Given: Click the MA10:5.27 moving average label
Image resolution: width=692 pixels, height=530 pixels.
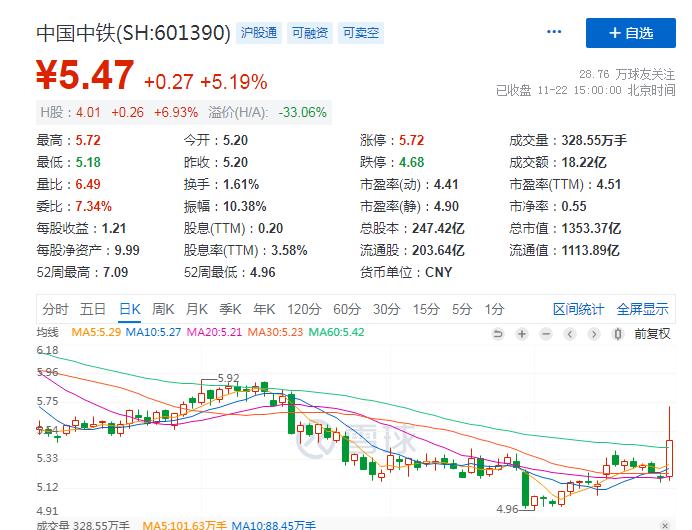Looking at the screenshot, I should point(153,332).
